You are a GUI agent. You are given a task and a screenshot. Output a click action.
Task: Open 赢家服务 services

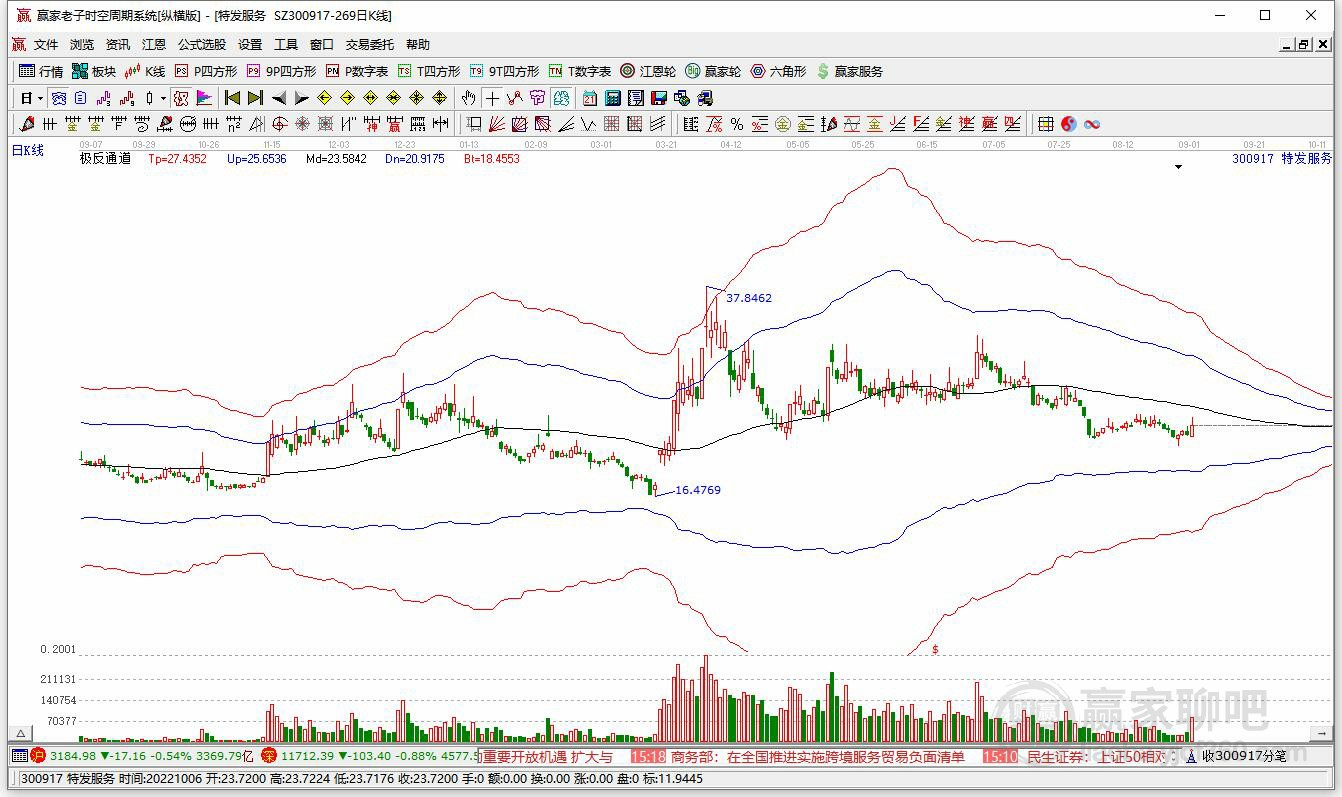pos(850,71)
